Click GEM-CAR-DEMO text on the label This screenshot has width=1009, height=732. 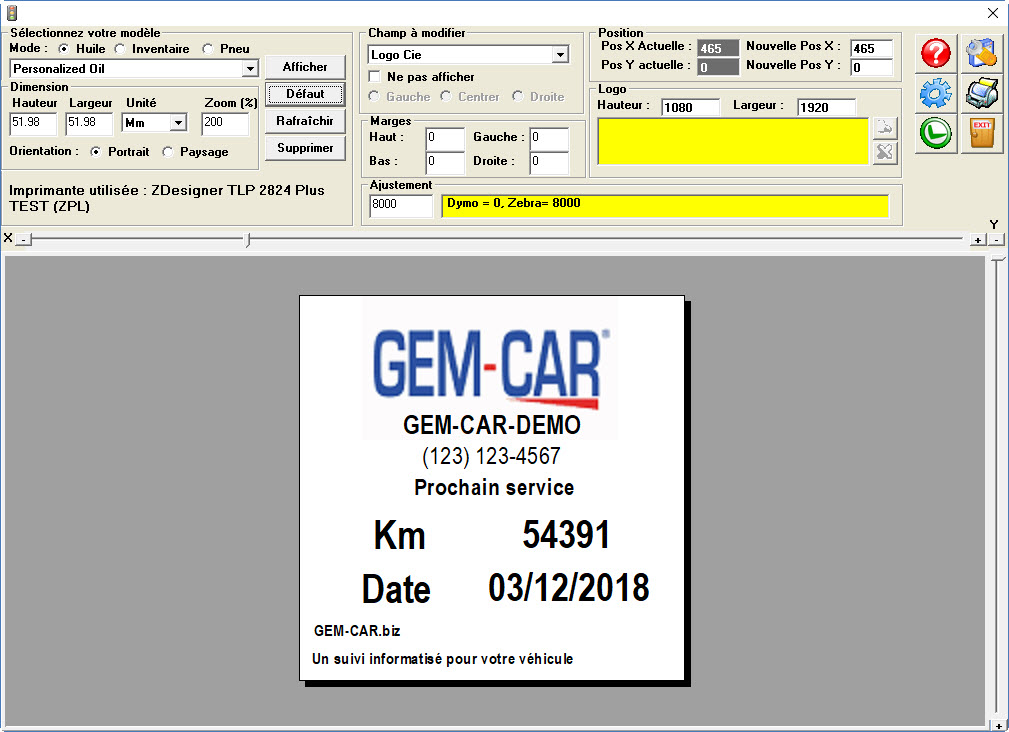[x=492, y=425]
